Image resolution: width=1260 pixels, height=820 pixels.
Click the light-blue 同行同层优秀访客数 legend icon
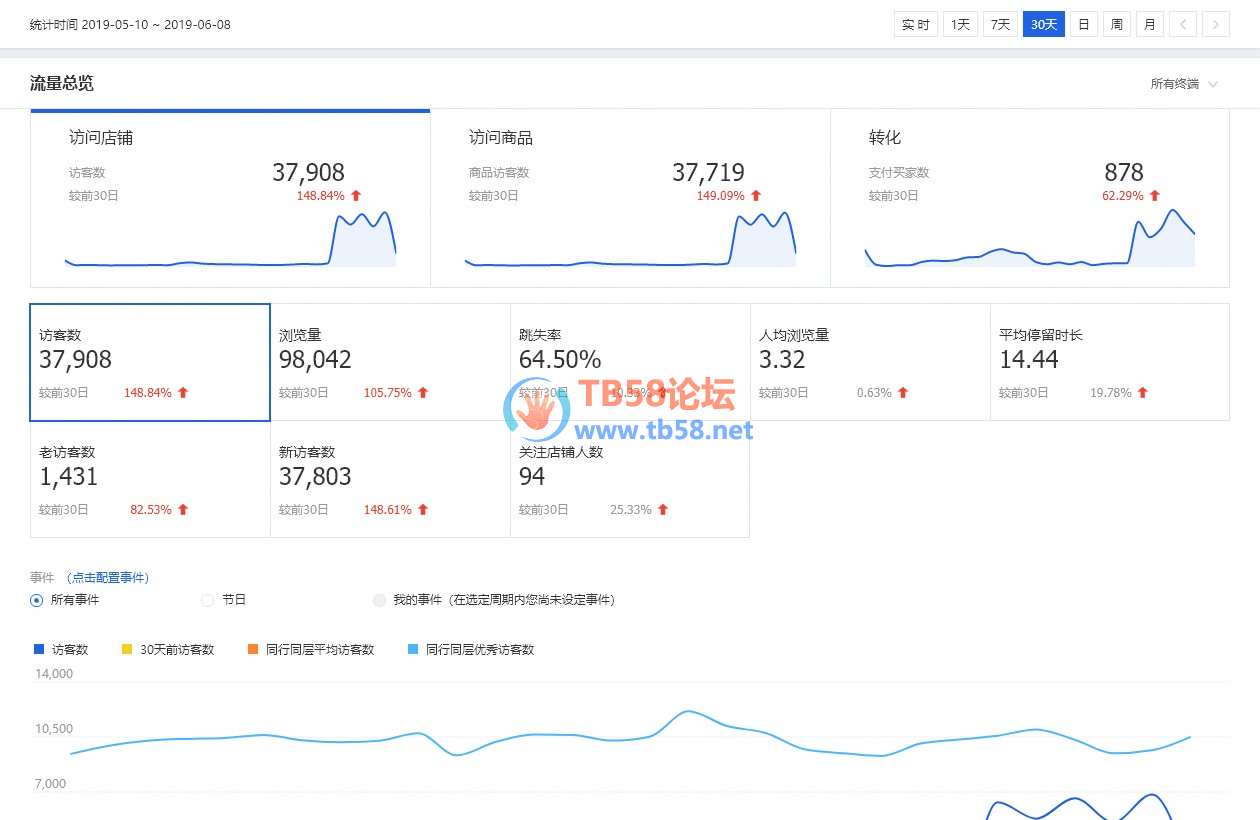point(412,649)
